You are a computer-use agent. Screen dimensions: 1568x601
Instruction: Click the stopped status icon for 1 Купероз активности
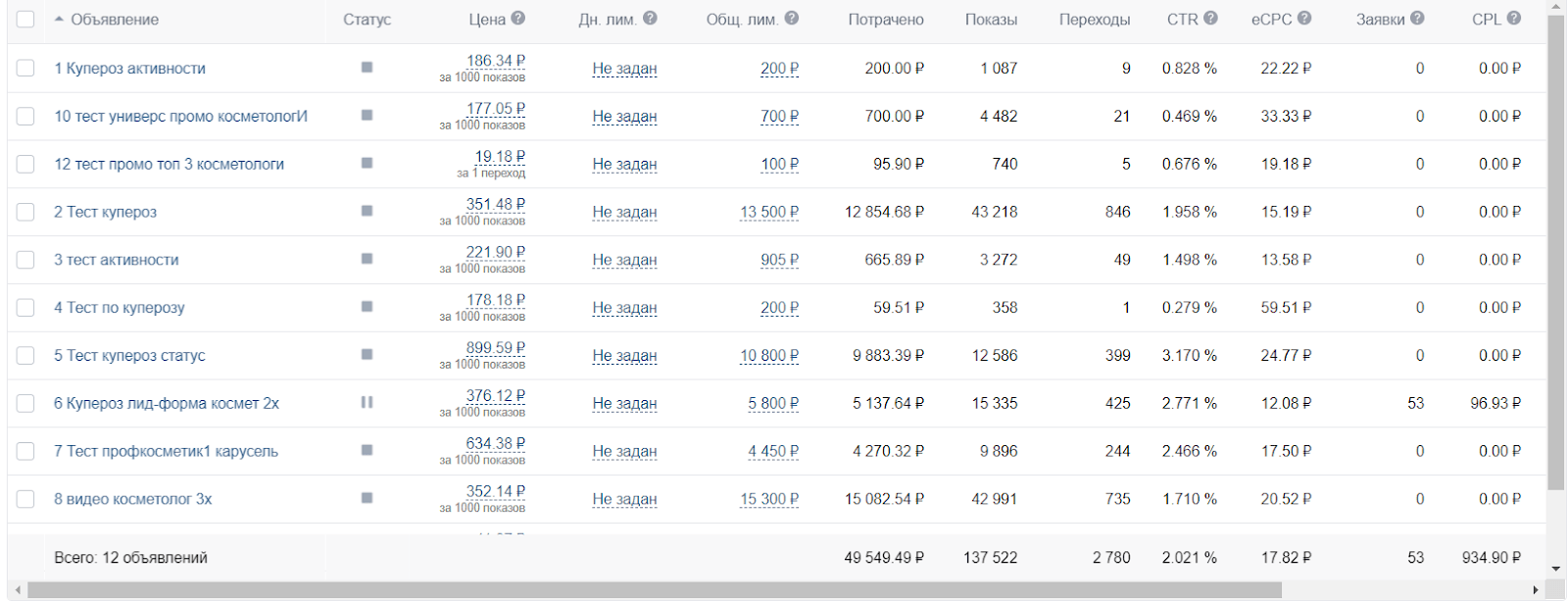pyautogui.click(x=367, y=68)
